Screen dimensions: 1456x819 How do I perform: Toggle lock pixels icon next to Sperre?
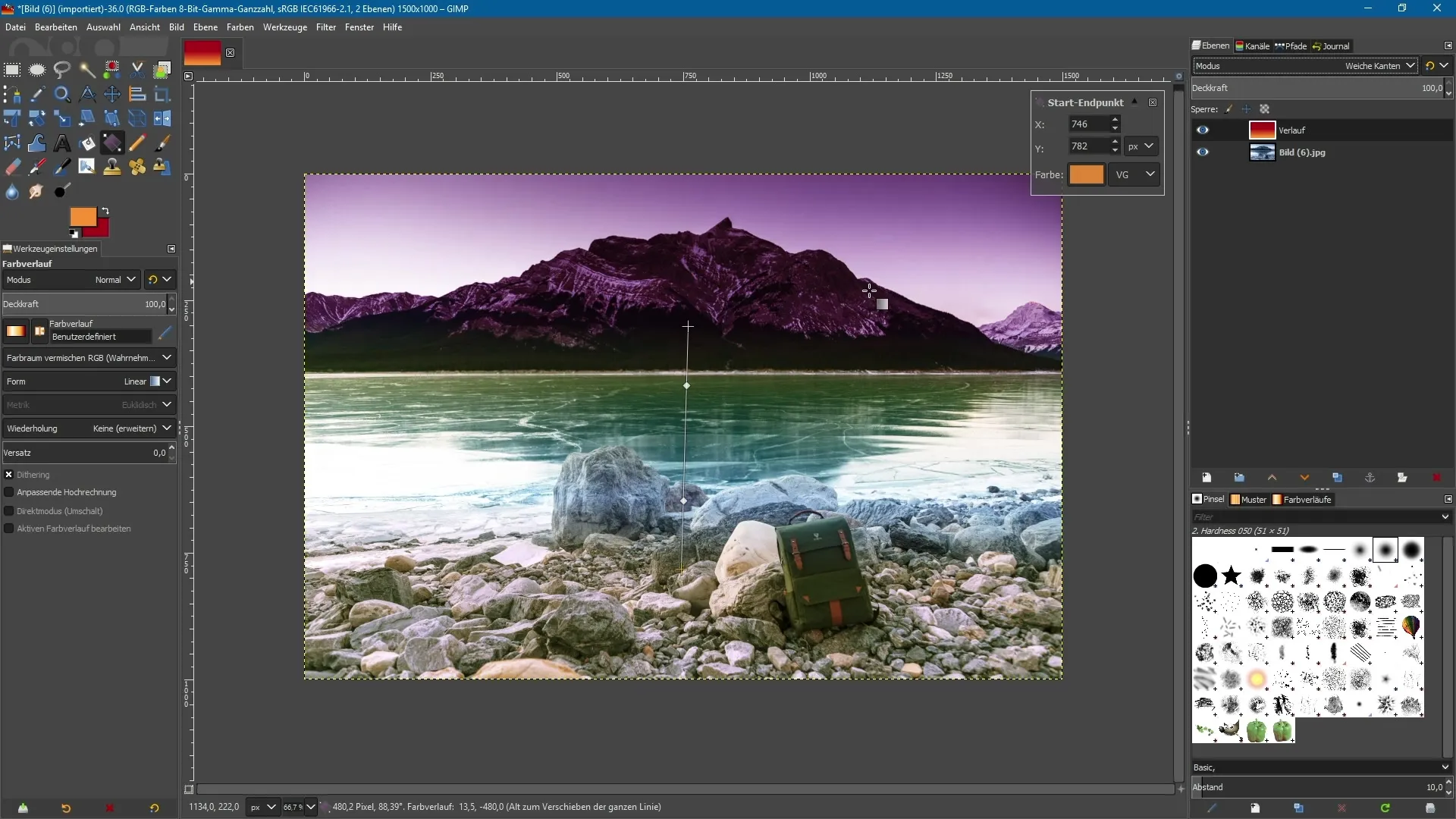1229,109
